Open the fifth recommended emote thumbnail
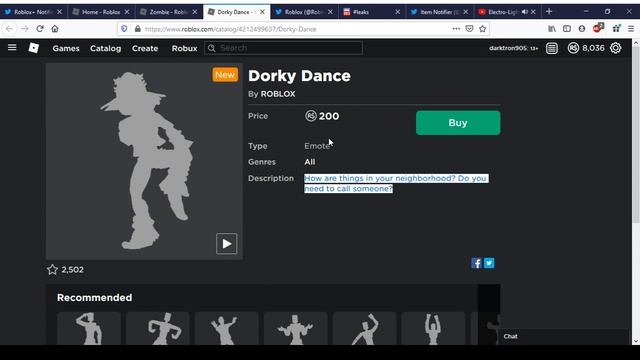 click(x=364, y=329)
